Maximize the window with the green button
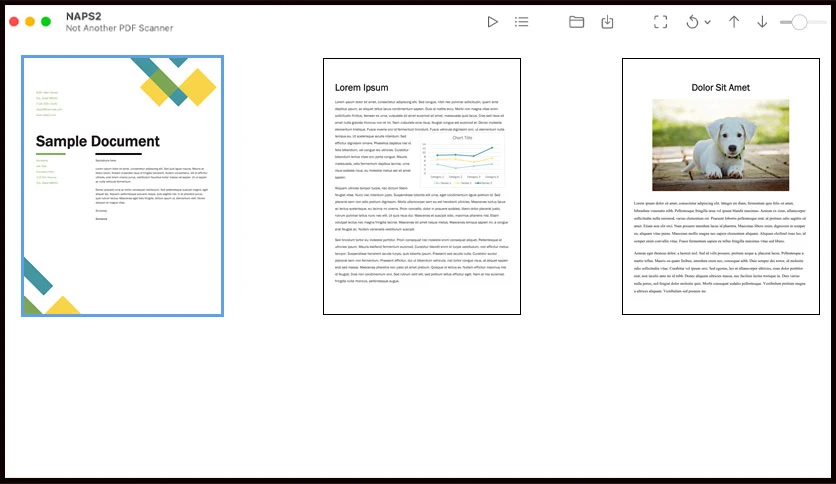Viewport: 836px width, 484px height. pyautogui.click(x=46, y=21)
